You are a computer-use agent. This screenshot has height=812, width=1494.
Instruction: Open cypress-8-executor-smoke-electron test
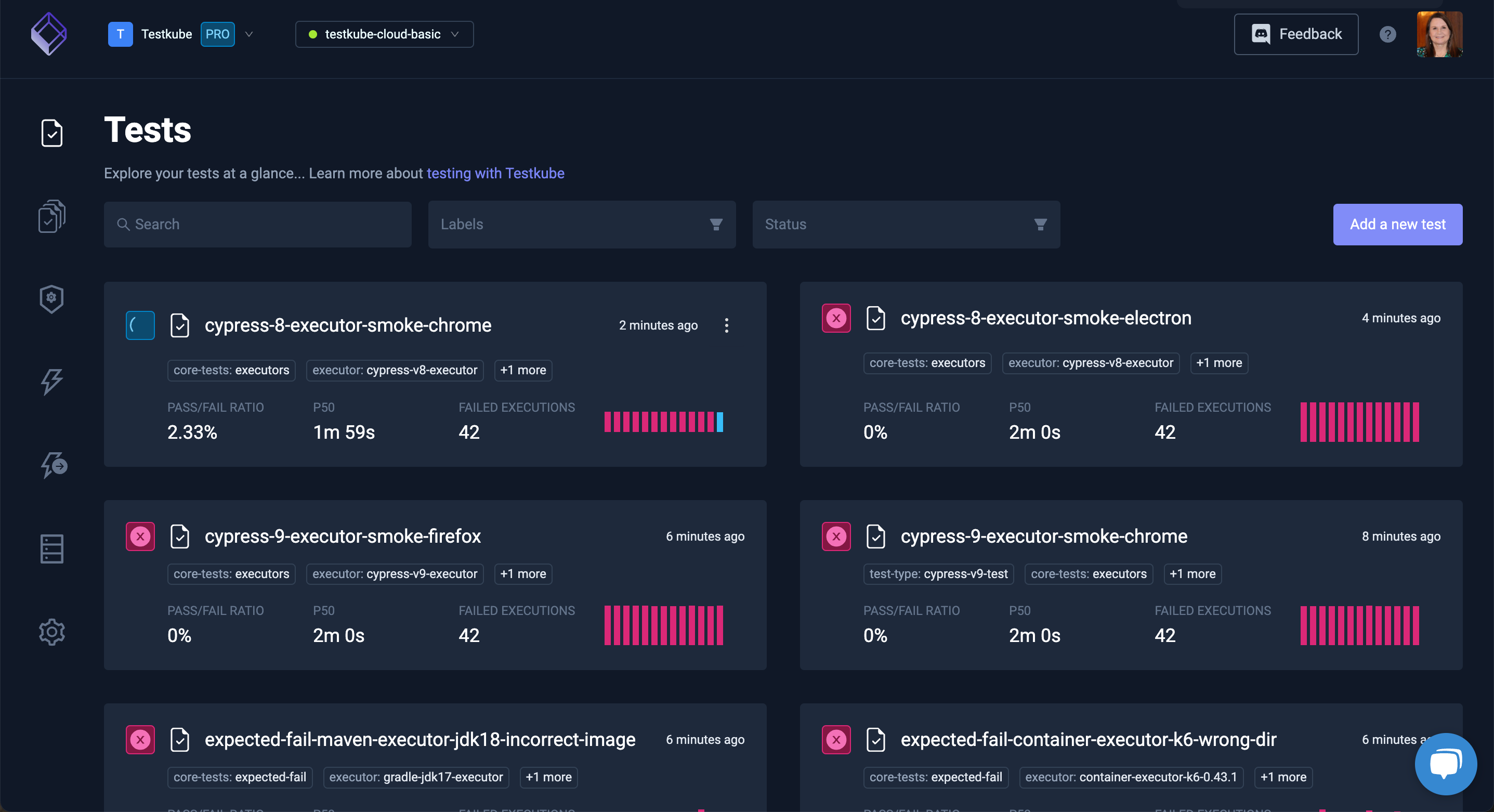pyautogui.click(x=1046, y=318)
